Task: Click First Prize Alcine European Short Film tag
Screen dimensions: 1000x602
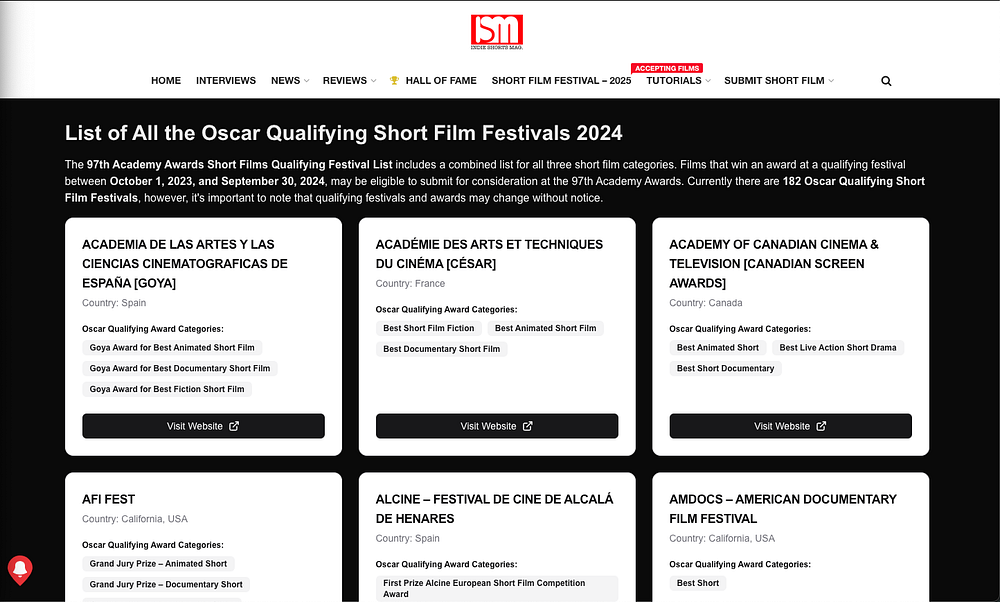Action: click(x=497, y=589)
